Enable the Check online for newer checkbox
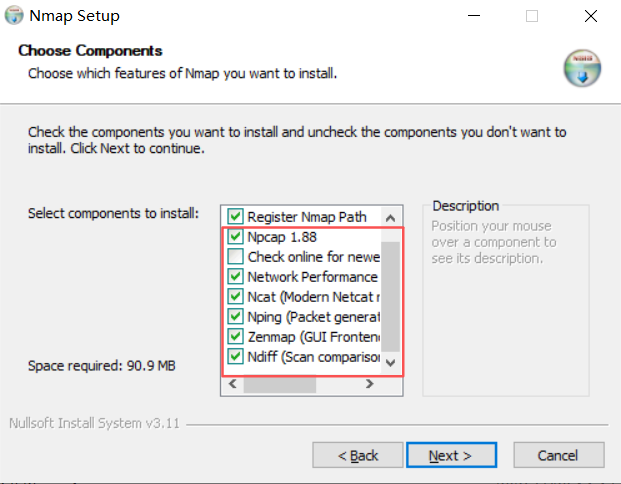Screen dimensions: 621x484 [235, 256]
